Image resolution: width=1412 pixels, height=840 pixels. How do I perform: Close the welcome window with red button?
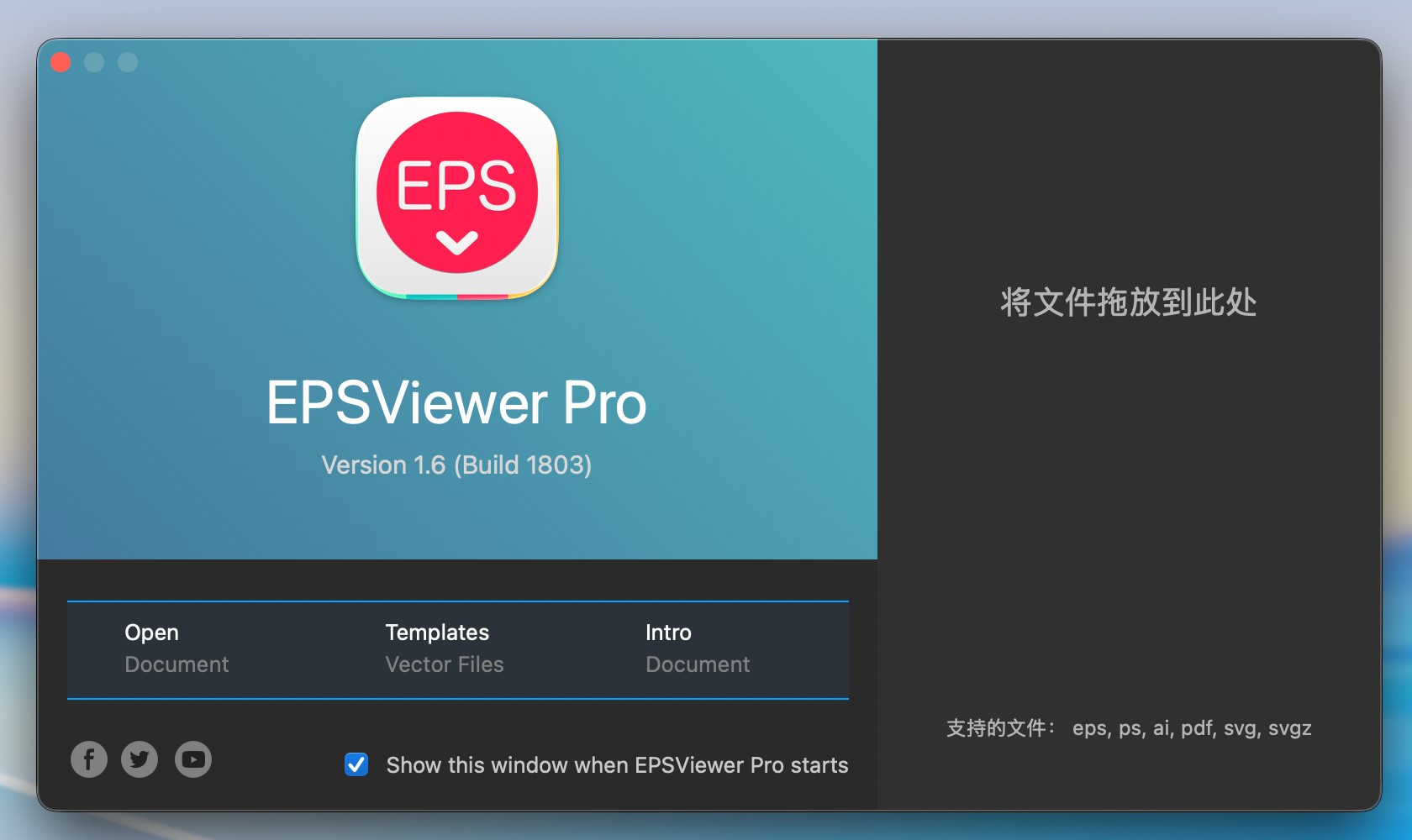click(x=61, y=62)
